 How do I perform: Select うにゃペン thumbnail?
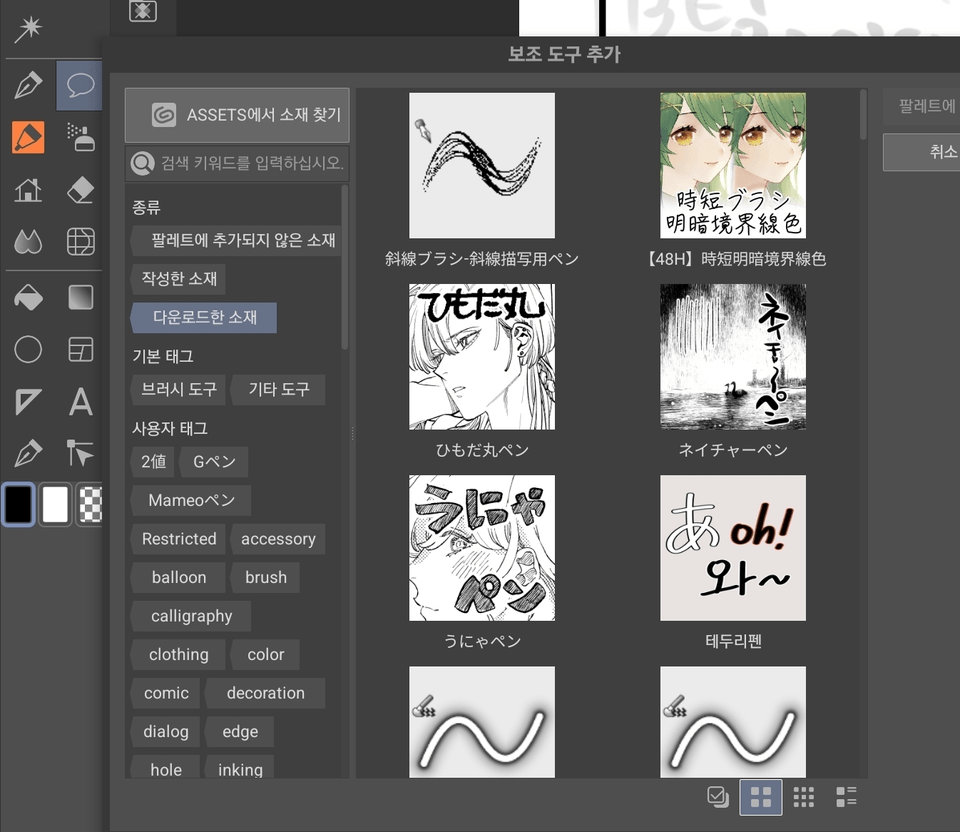pos(482,548)
